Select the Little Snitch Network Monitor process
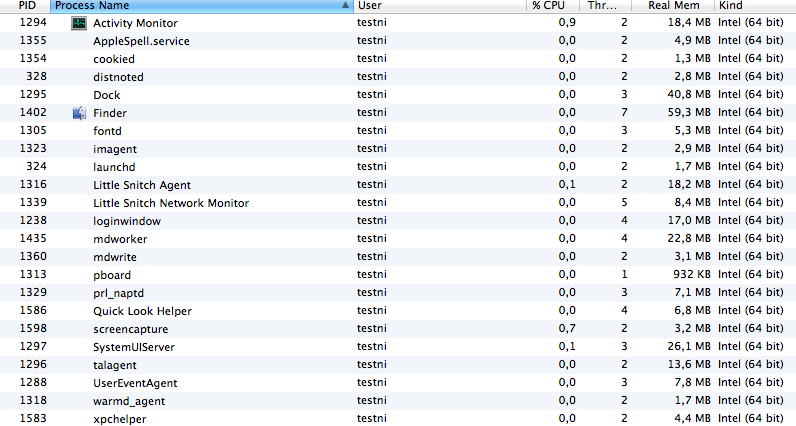796x426 pixels. click(171, 203)
